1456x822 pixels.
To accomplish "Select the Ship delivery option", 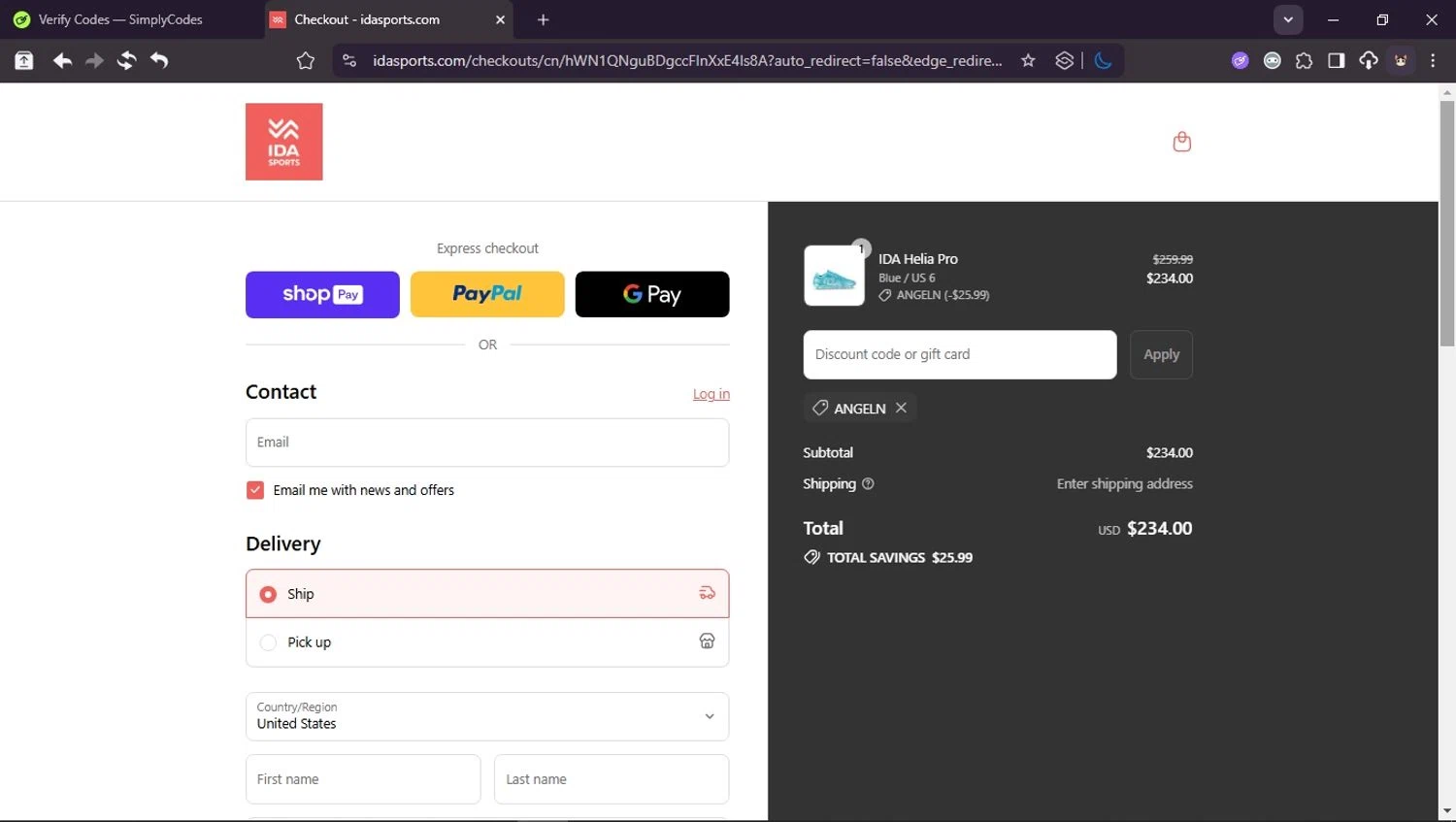I will pyautogui.click(x=487, y=594).
